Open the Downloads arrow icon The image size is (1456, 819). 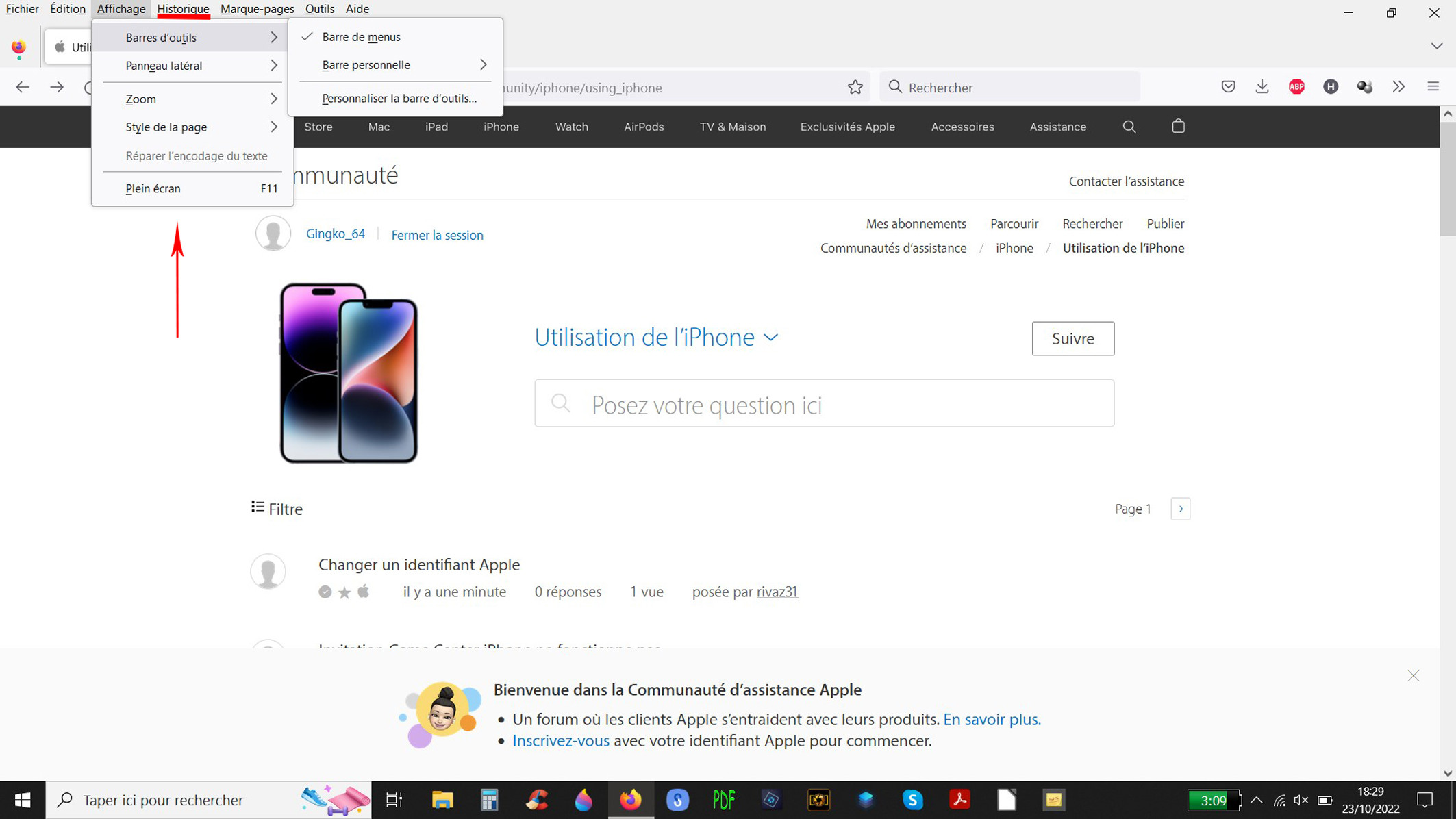coord(1262,87)
